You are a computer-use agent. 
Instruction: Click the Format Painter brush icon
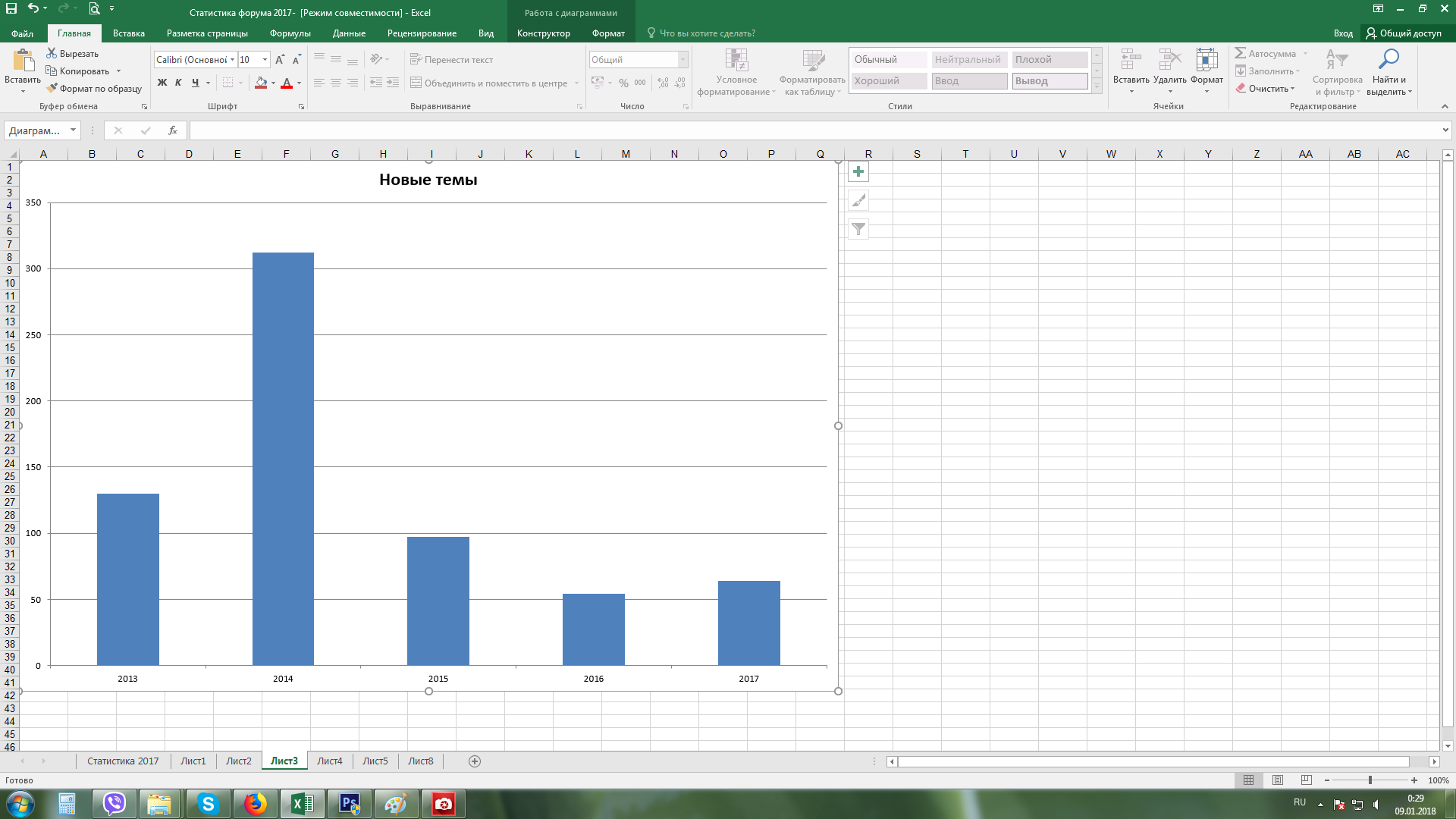[52, 89]
